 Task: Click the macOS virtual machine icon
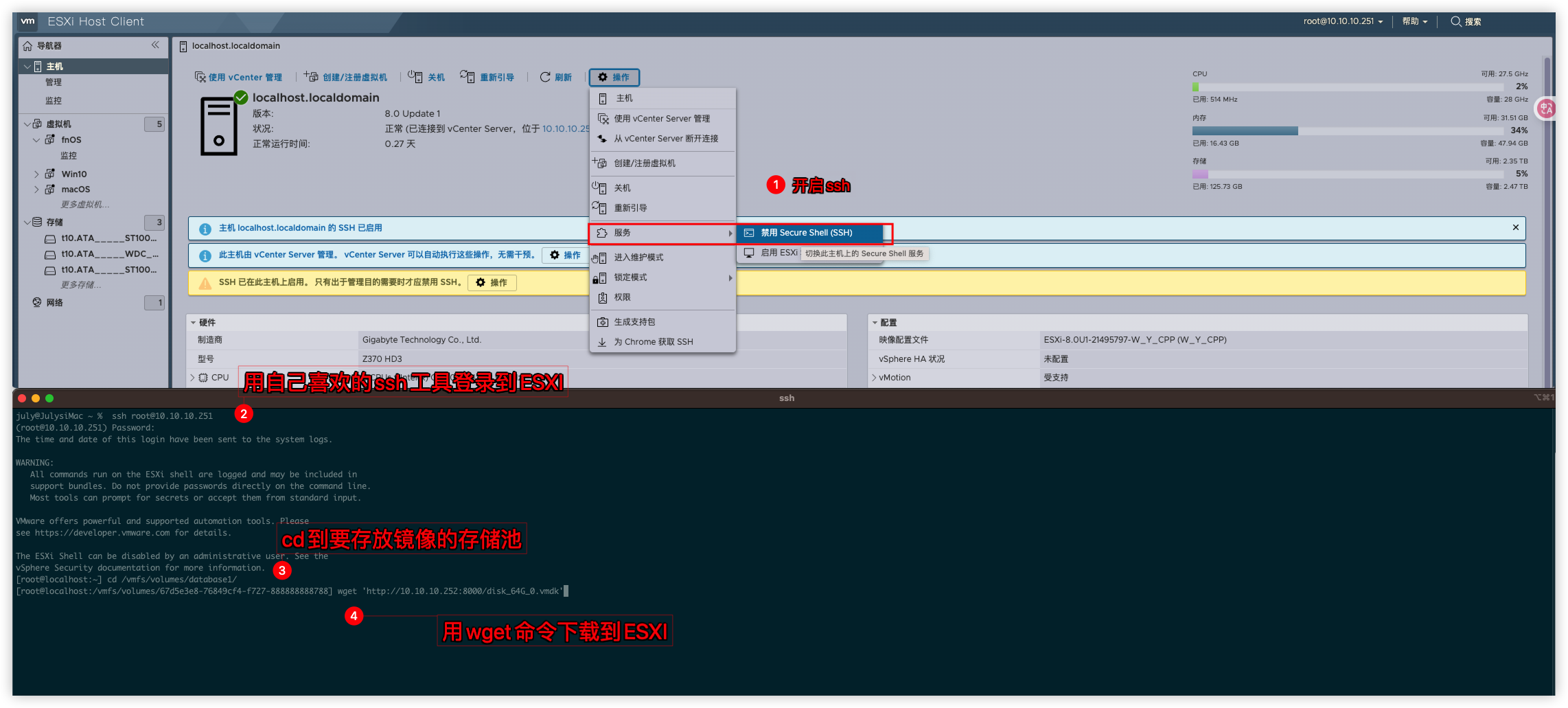(x=50, y=190)
